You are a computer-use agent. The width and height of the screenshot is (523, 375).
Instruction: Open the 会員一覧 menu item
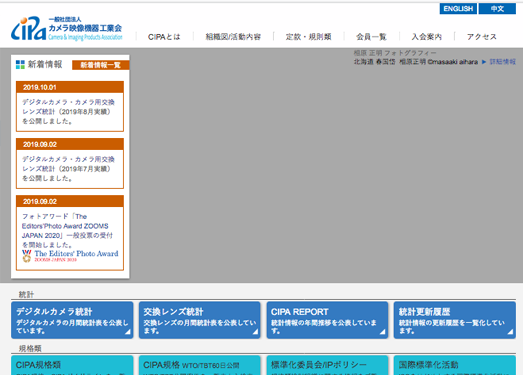click(x=371, y=37)
